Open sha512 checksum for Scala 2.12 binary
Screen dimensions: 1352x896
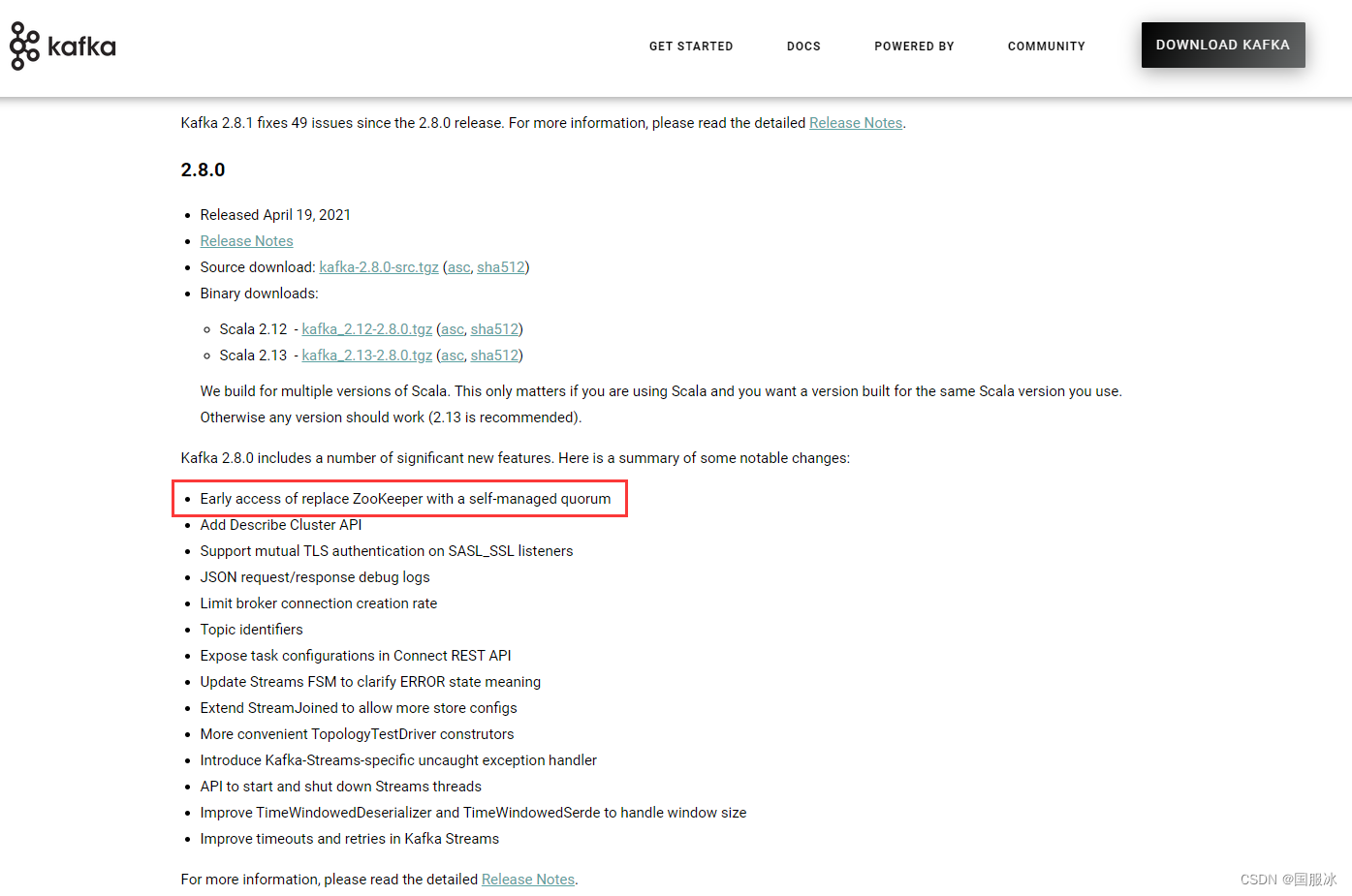click(494, 329)
